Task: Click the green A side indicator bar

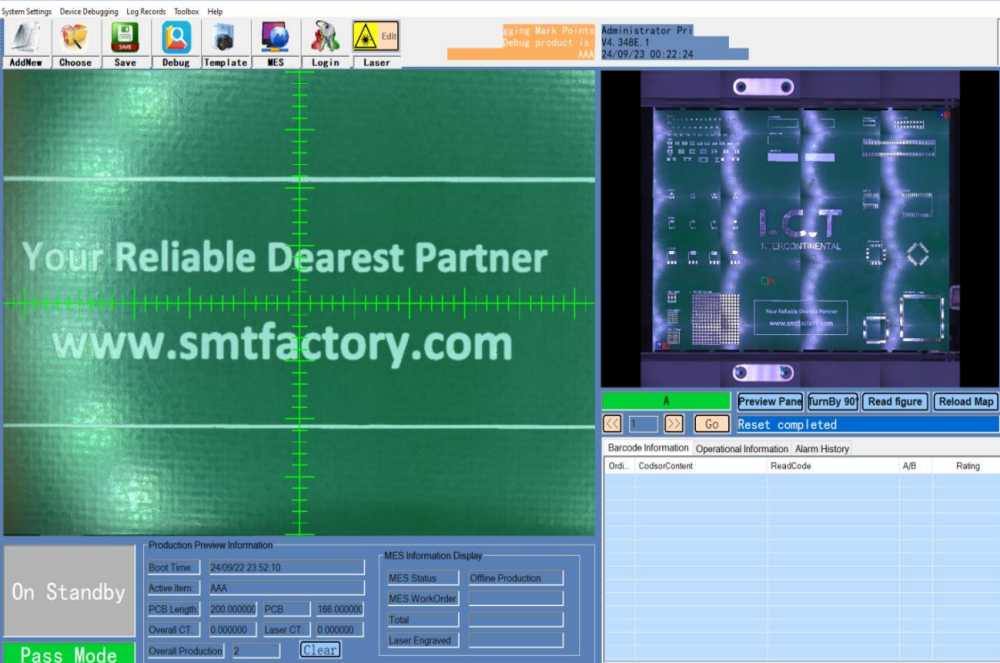Action: point(666,401)
